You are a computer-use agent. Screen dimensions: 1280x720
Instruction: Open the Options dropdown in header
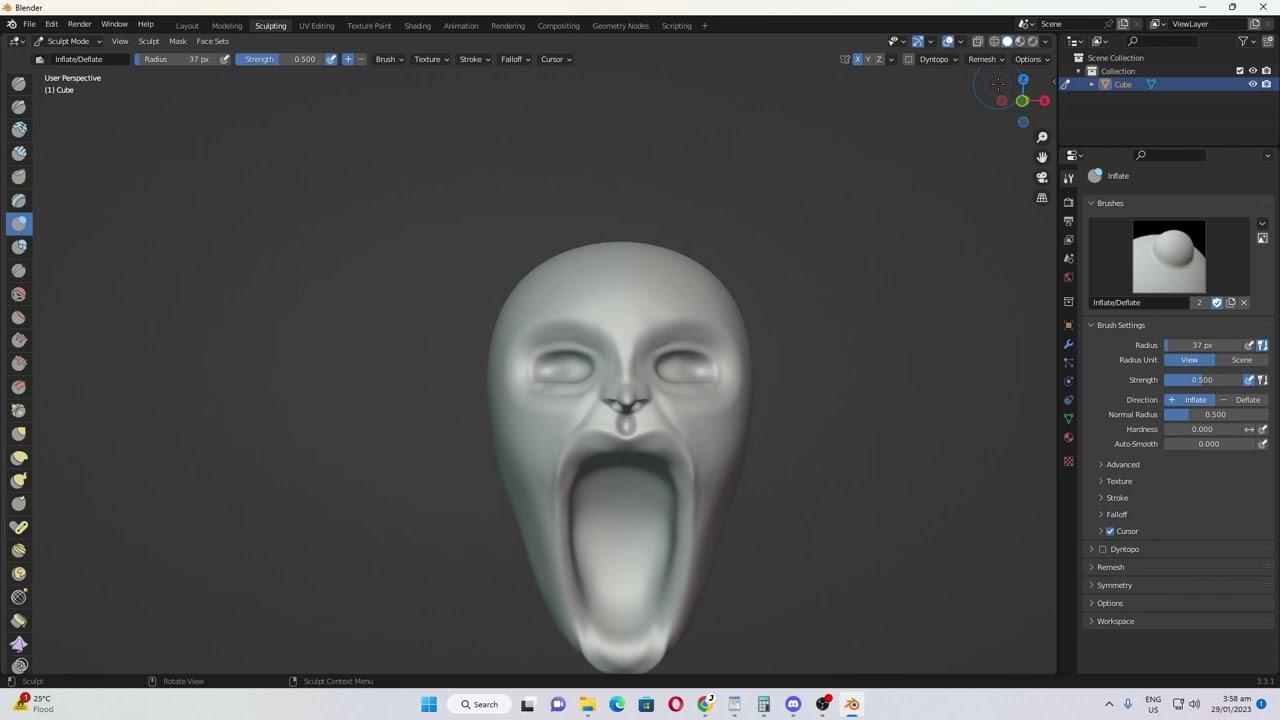(x=1031, y=59)
